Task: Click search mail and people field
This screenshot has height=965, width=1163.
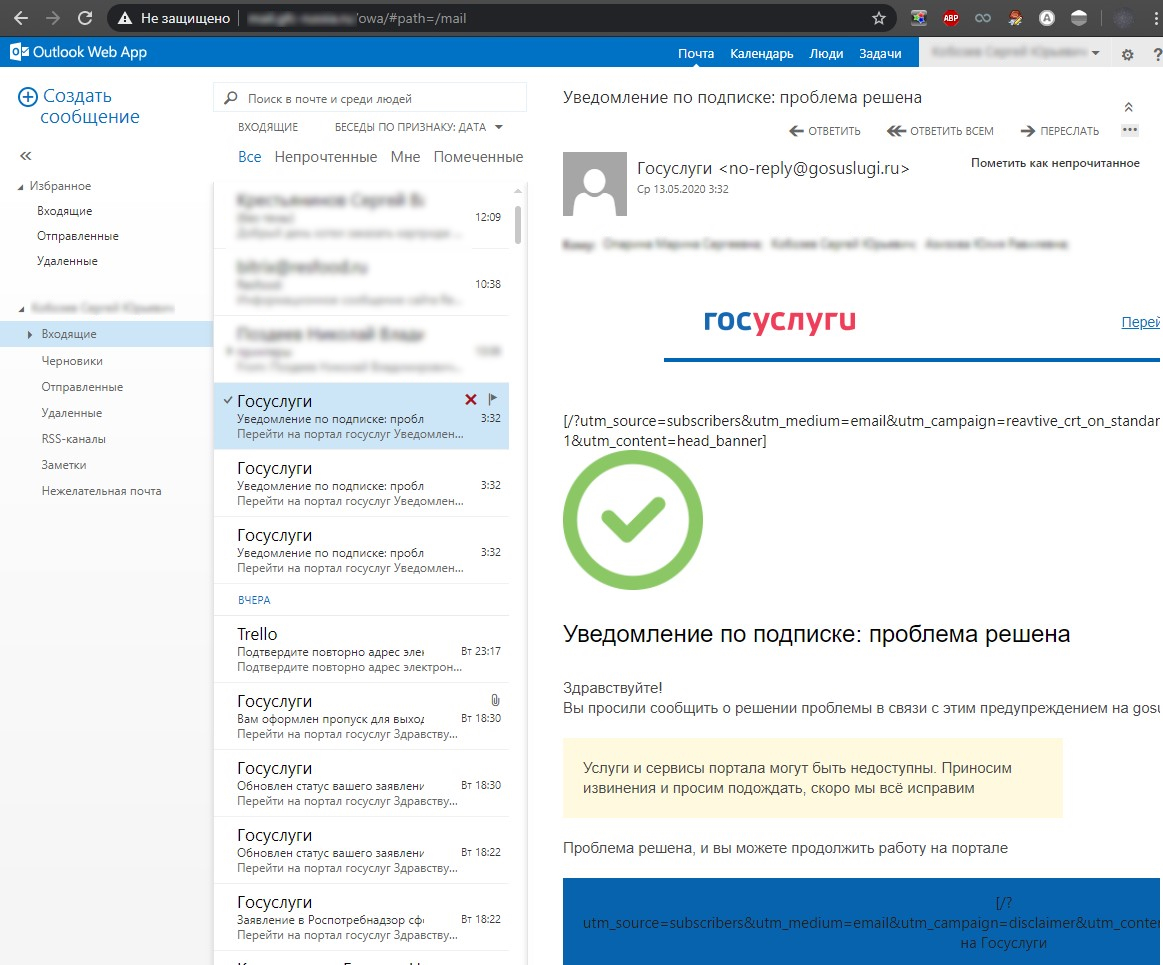Action: coord(370,98)
